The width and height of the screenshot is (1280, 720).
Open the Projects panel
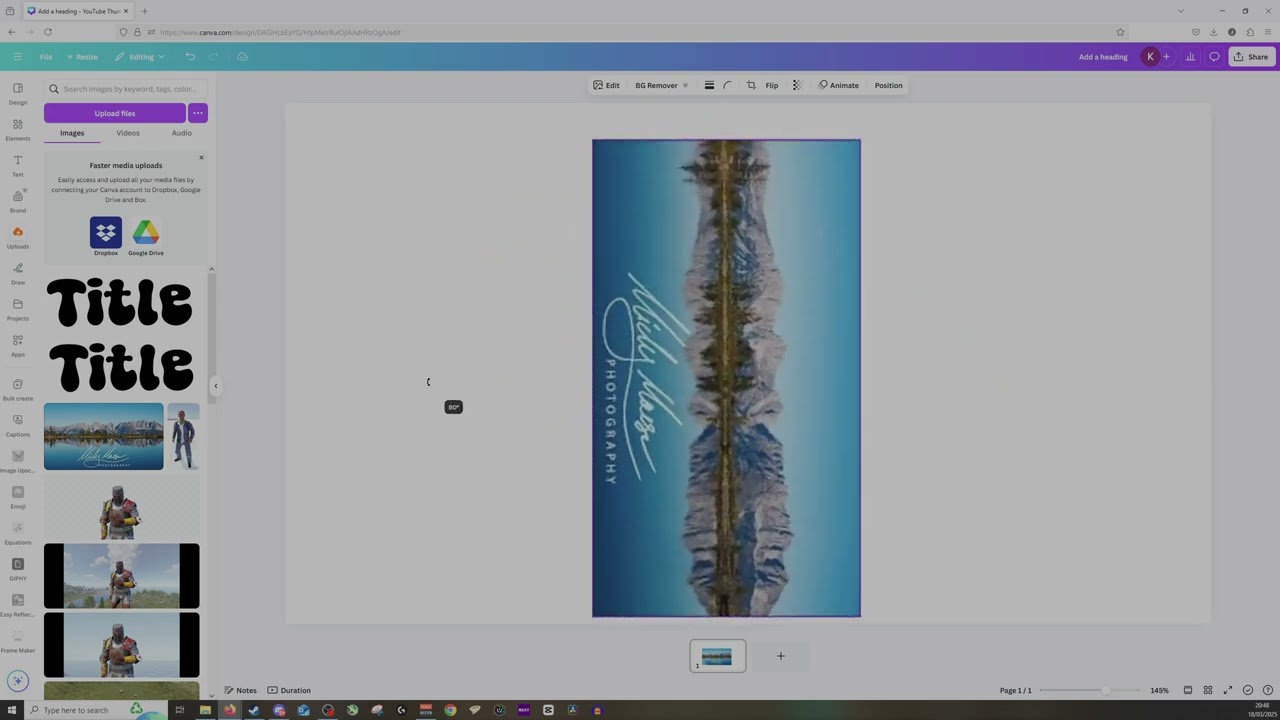(x=18, y=310)
